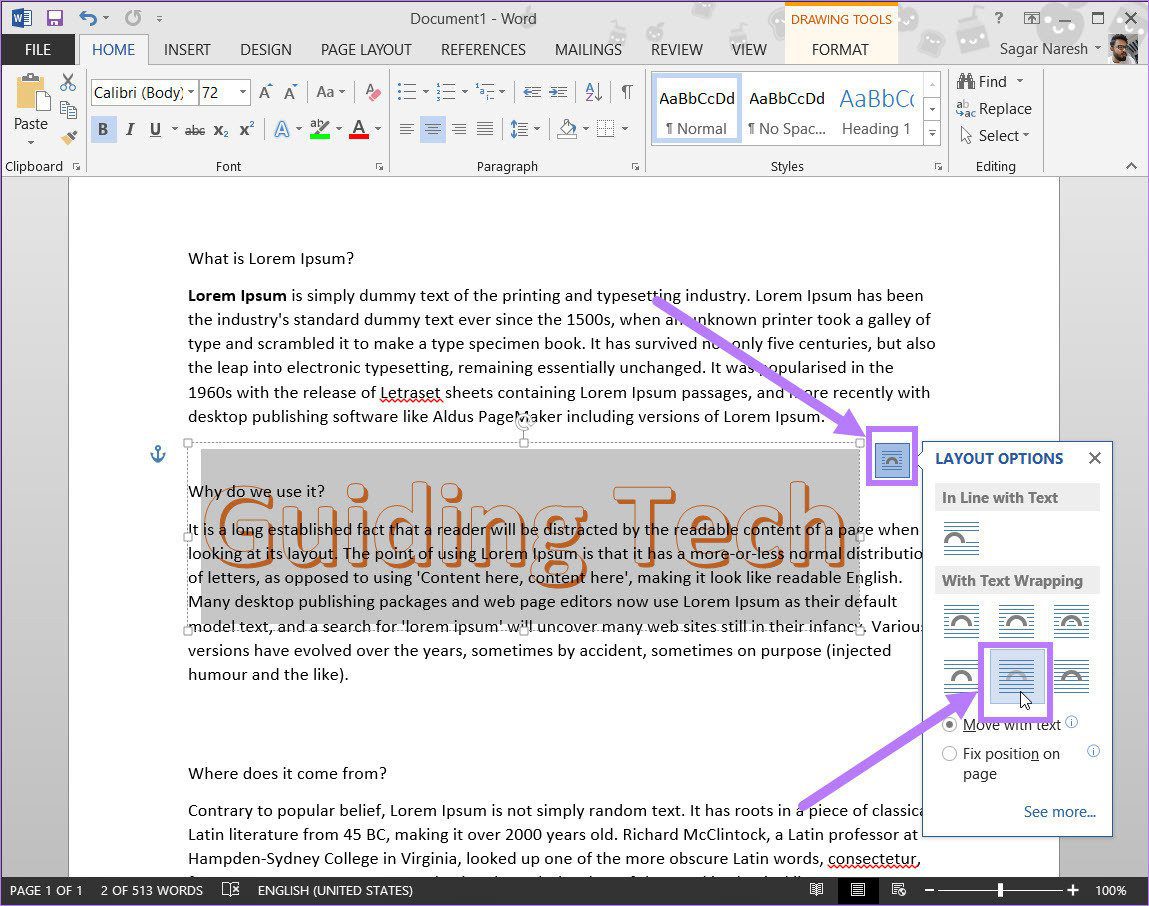Adjust the zoom slider in status bar
1149x906 pixels.
1000,890
